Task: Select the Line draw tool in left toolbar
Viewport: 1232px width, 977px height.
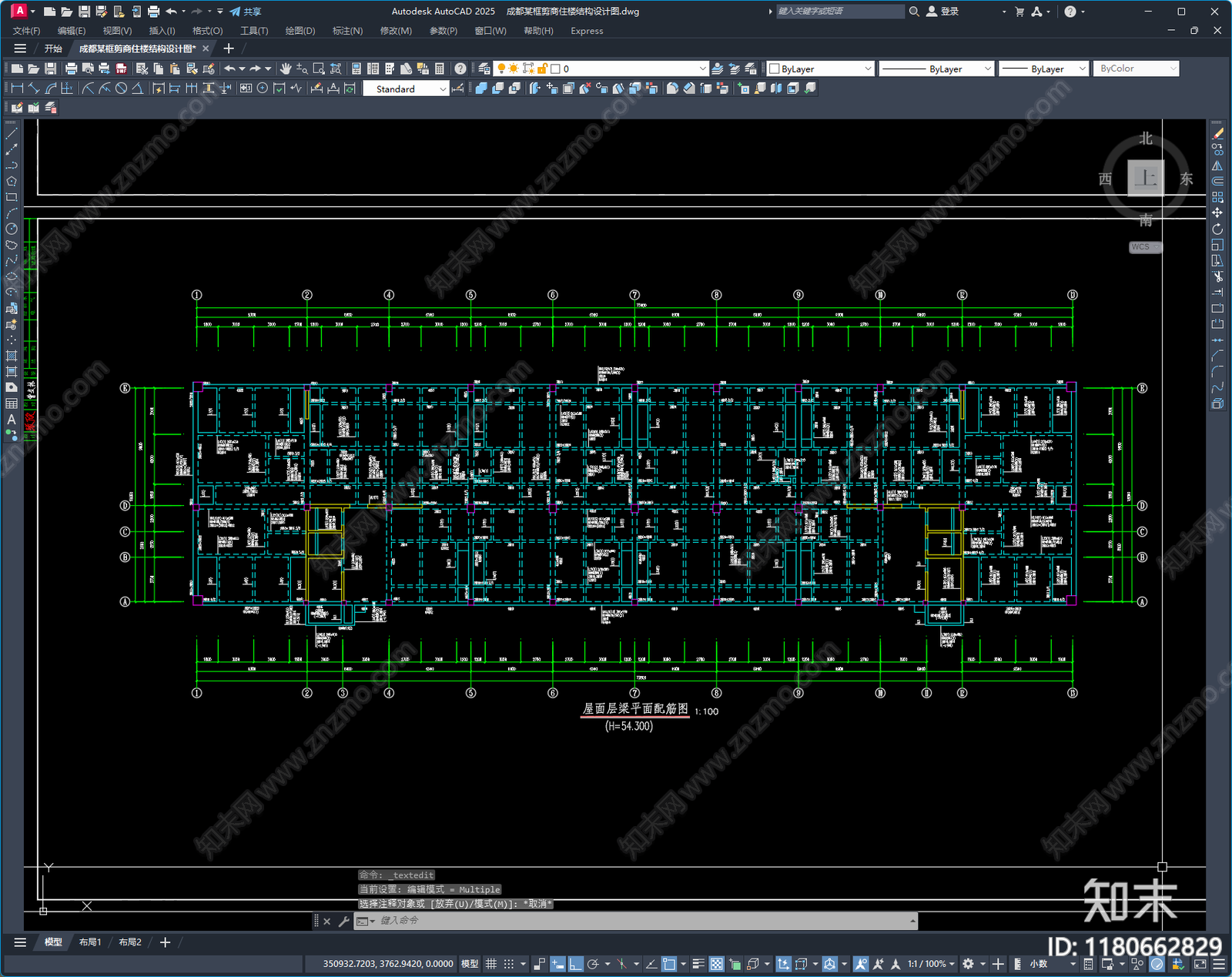Action: coord(12,134)
